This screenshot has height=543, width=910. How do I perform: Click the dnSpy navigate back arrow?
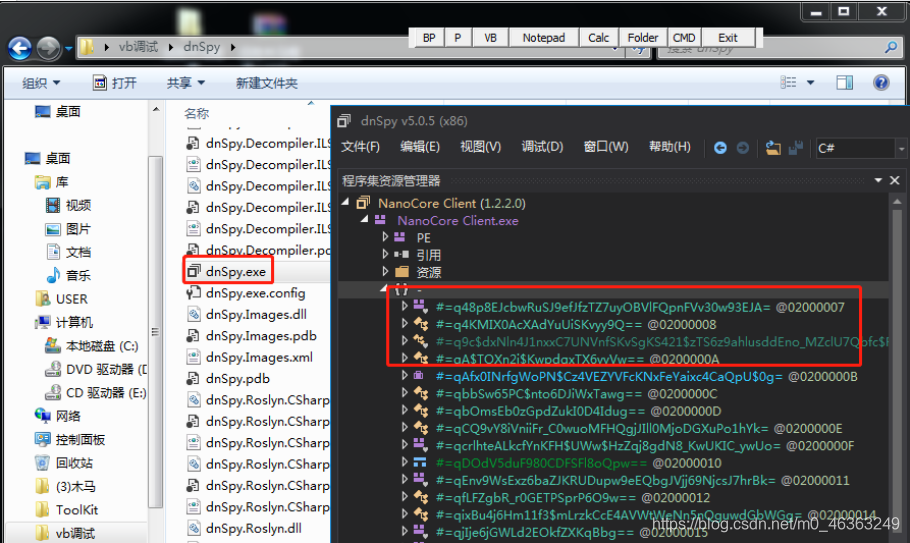click(x=720, y=148)
